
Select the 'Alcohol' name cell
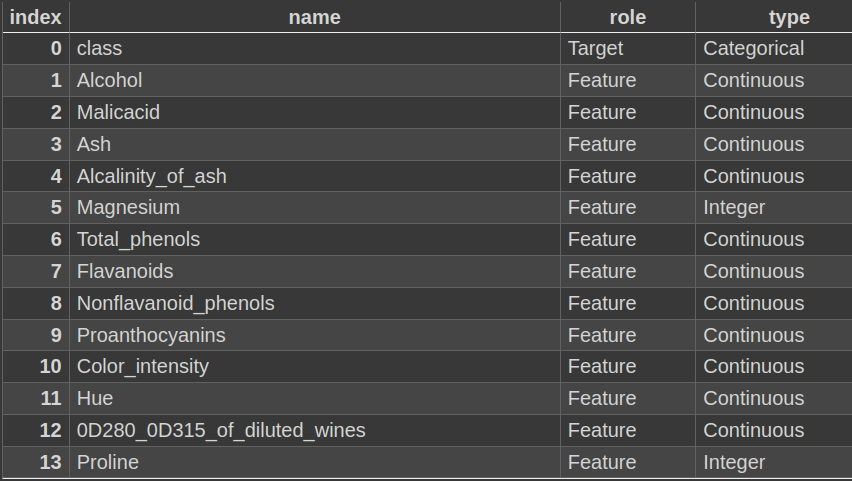(110, 80)
